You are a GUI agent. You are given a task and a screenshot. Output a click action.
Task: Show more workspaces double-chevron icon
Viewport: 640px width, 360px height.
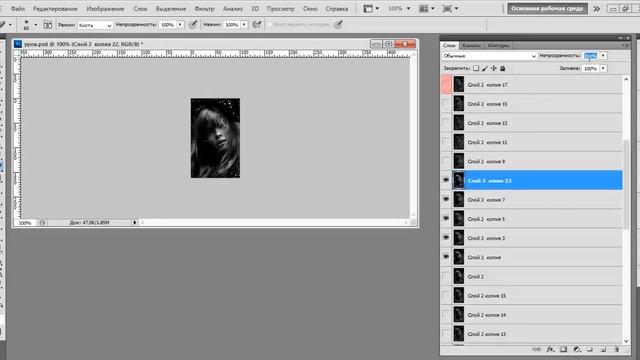596,9
